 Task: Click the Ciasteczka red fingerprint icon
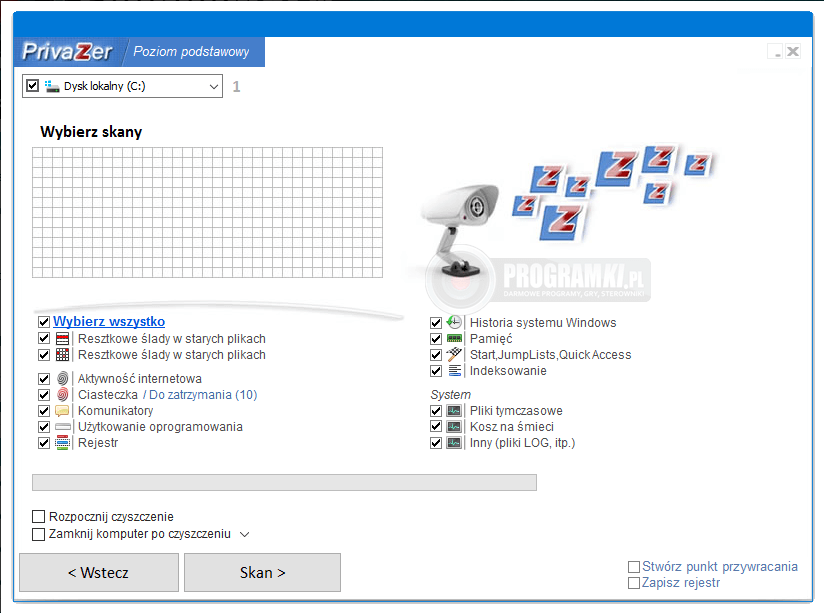click(x=63, y=394)
